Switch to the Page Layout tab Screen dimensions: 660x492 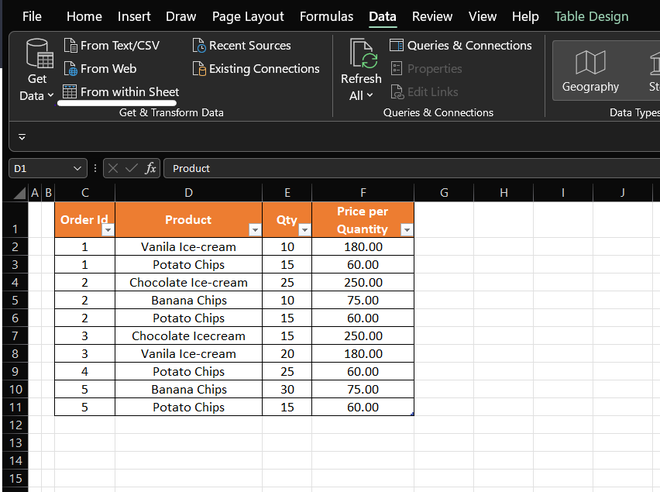(x=248, y=16)
